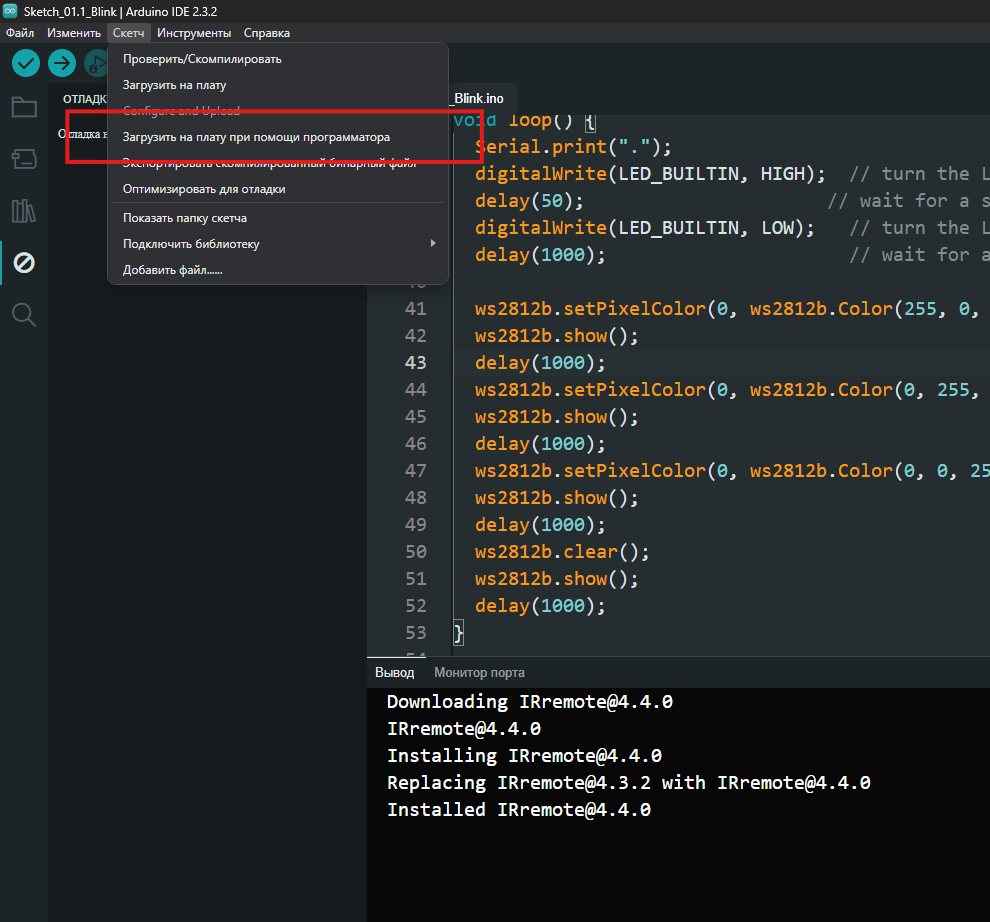
Task: Click the ws2812b.show() call on line 42
Action: (x=556, y=336)
